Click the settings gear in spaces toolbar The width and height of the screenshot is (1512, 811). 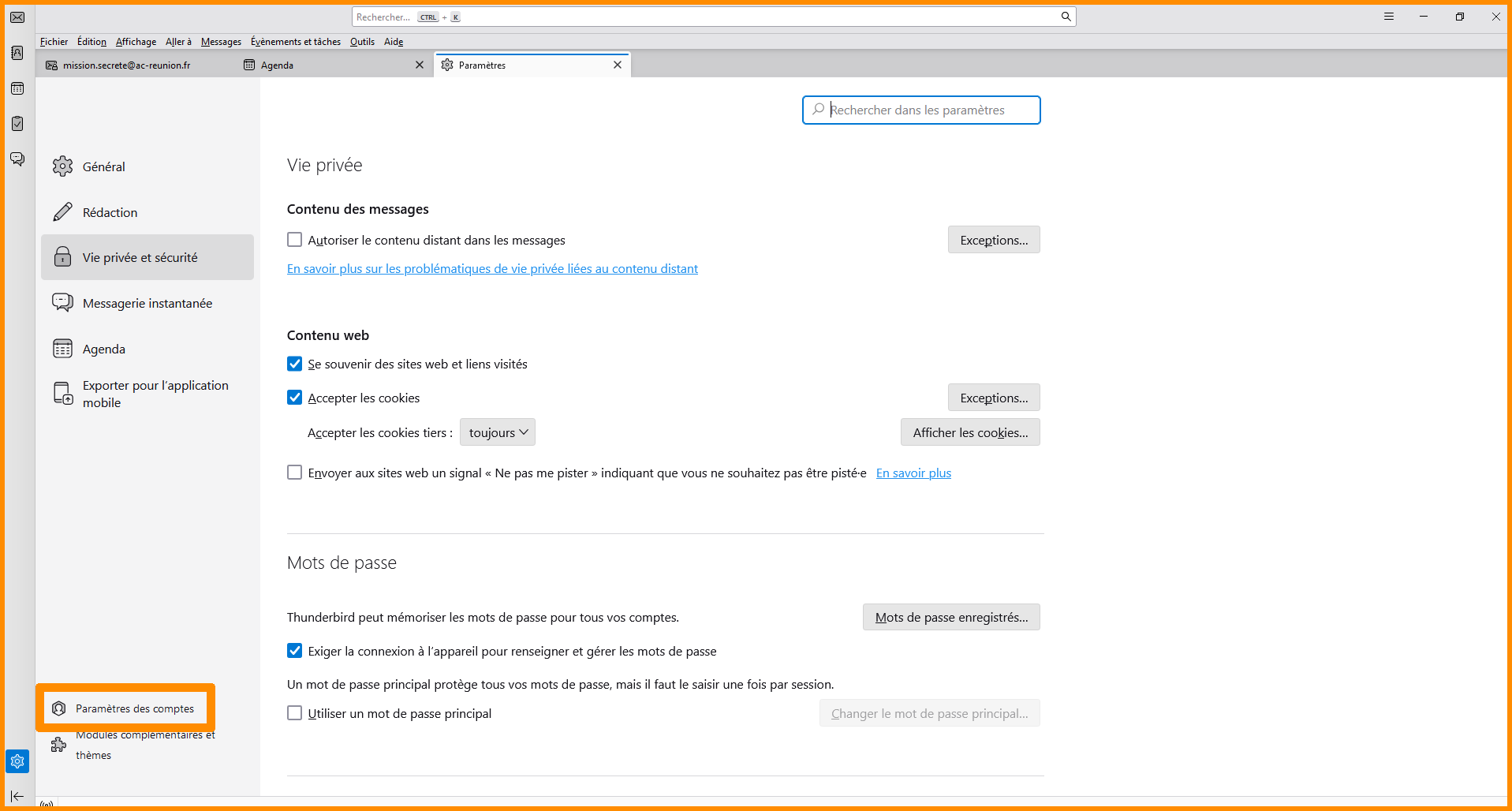pyautogui.click(x=17, y=761)
